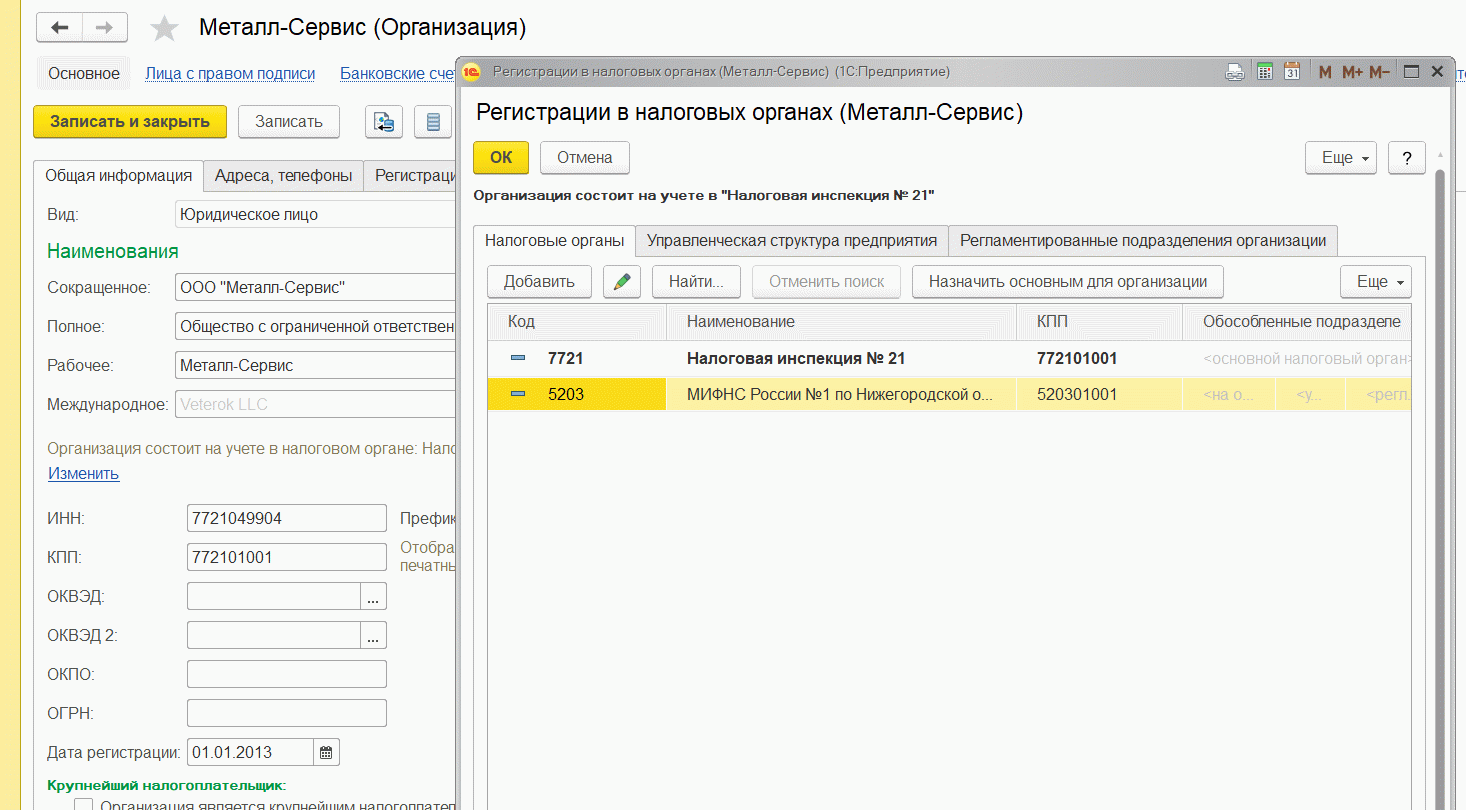Click the Международное name field
1466x810 pixels.
click(x=315, y=404)
